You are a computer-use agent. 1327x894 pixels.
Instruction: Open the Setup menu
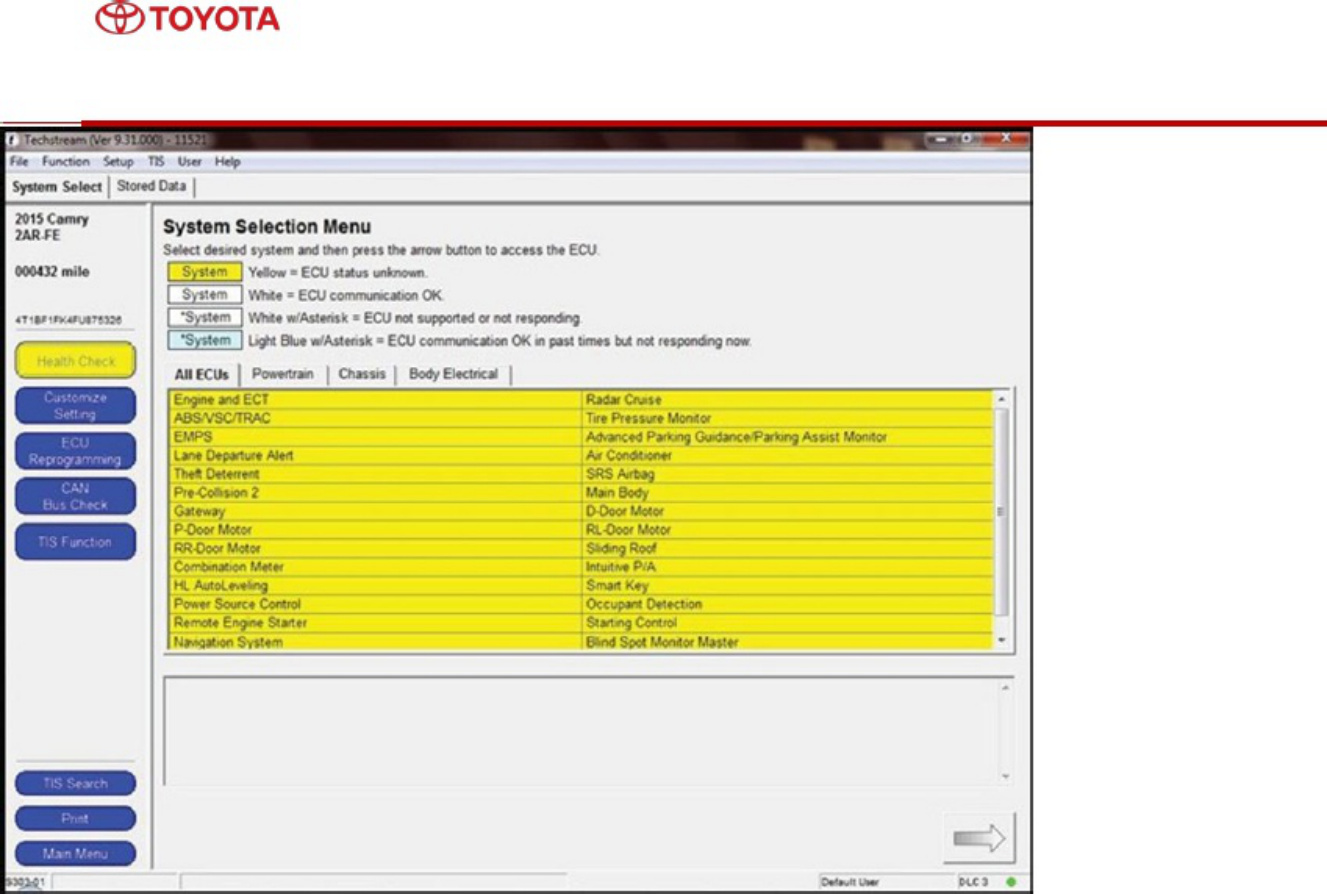[x=118, y=161]
